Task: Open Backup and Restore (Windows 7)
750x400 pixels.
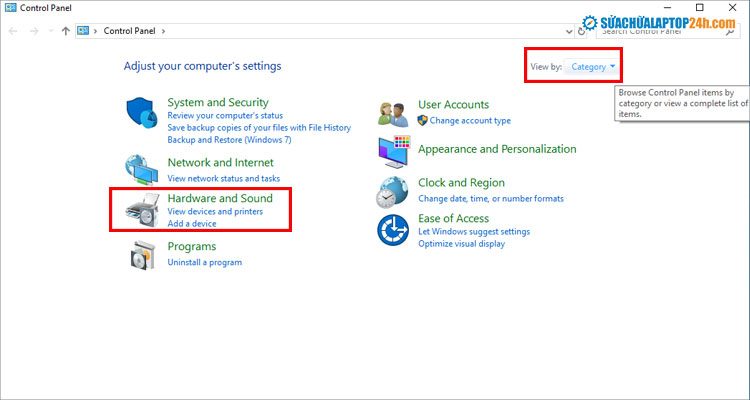Action: [x=229, y=139]
